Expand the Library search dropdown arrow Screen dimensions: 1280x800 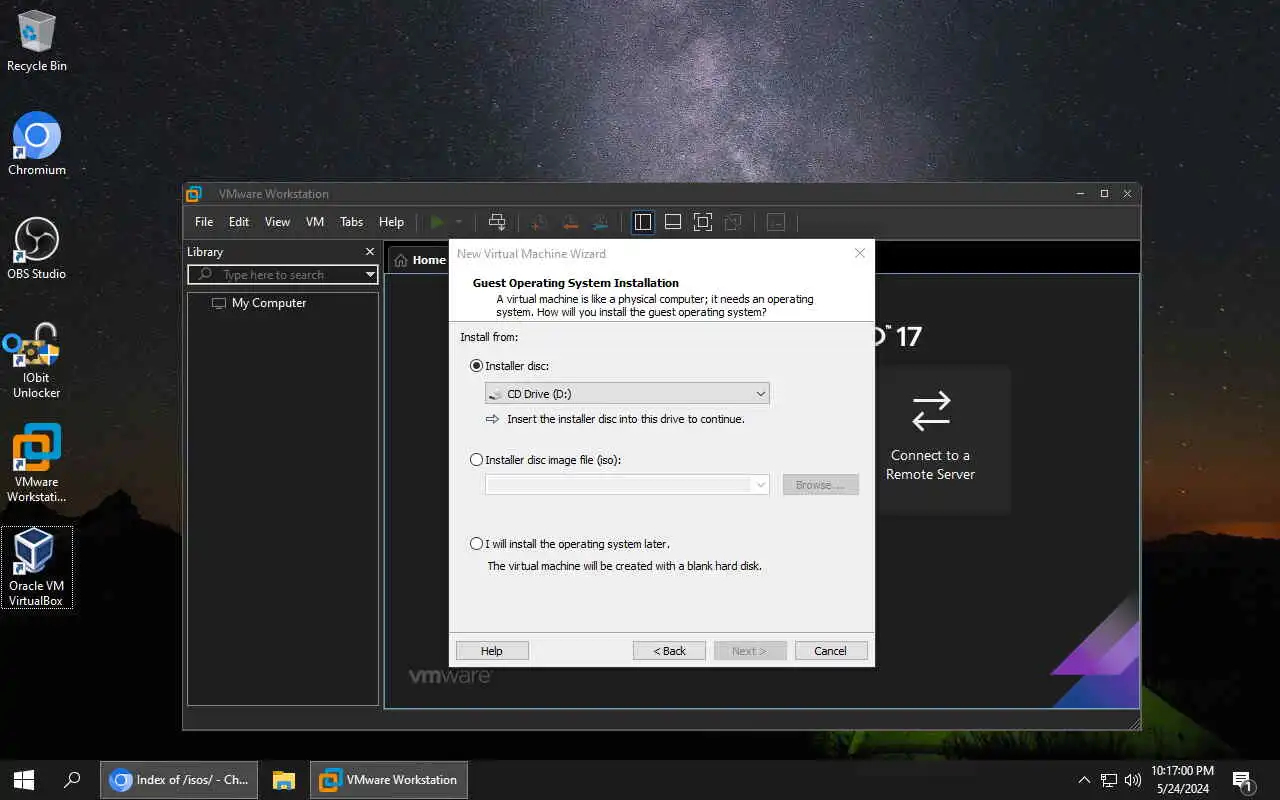pos(370,275)
